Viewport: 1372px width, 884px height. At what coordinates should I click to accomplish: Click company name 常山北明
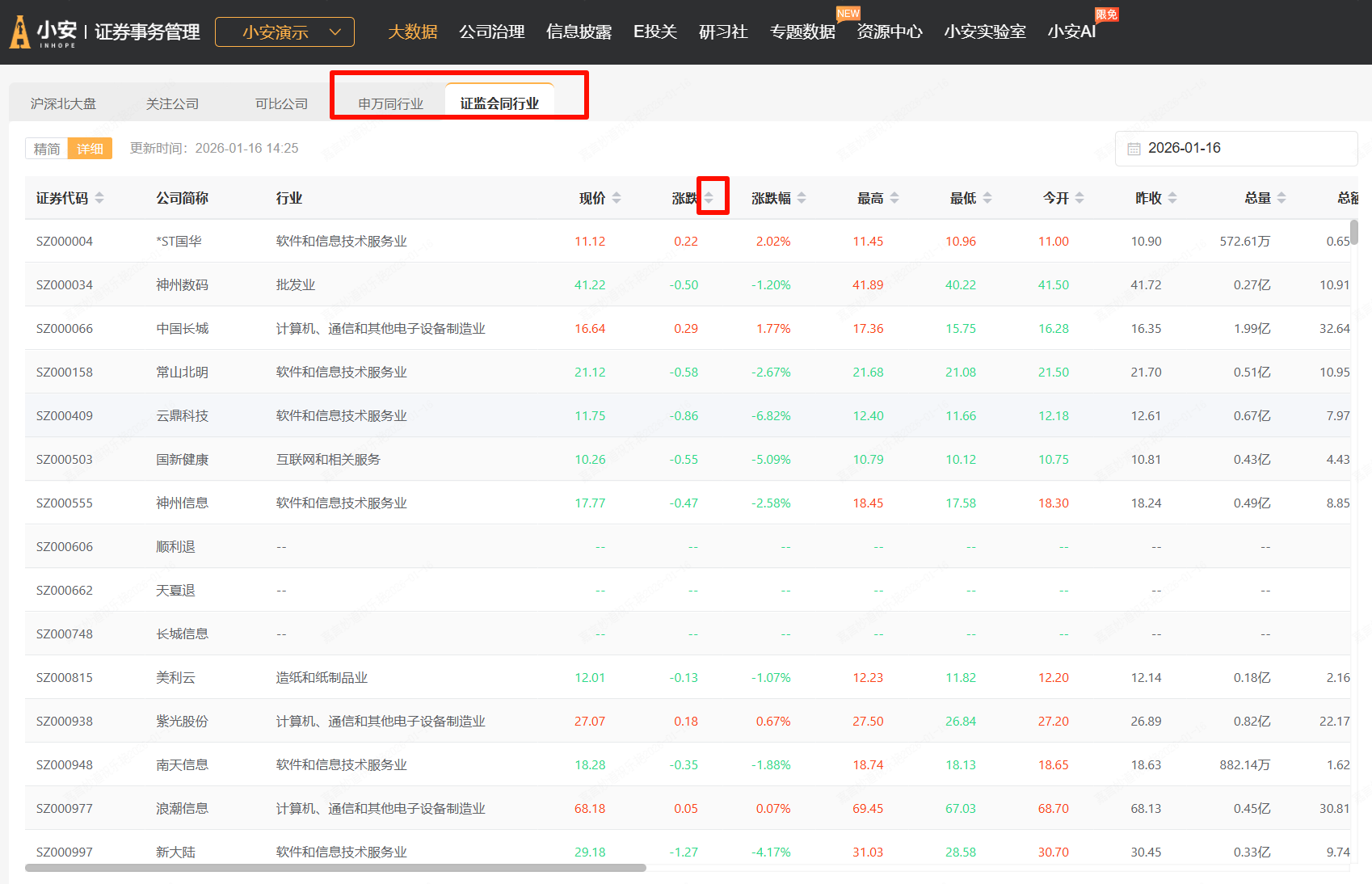tap(182, 372)
